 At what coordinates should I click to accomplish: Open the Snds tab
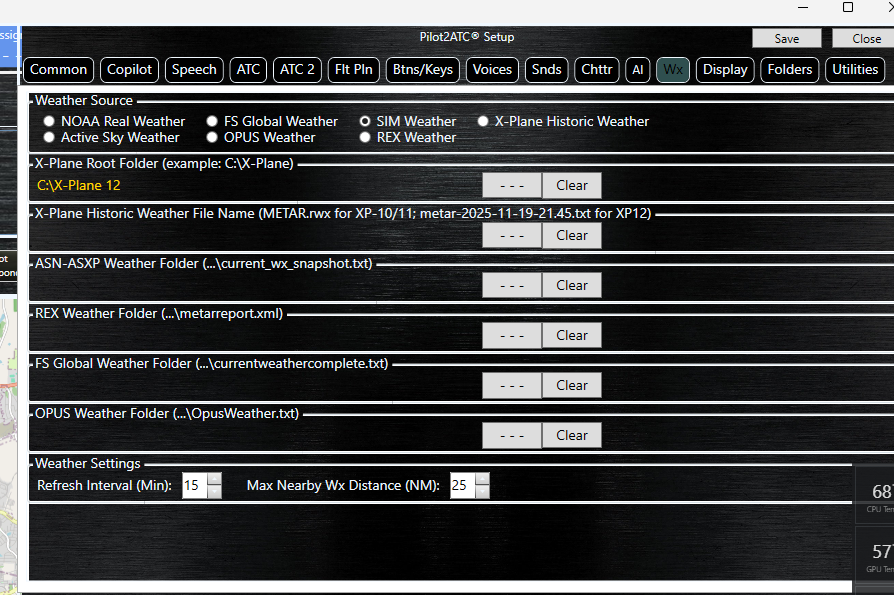click(x=546, y=70)
